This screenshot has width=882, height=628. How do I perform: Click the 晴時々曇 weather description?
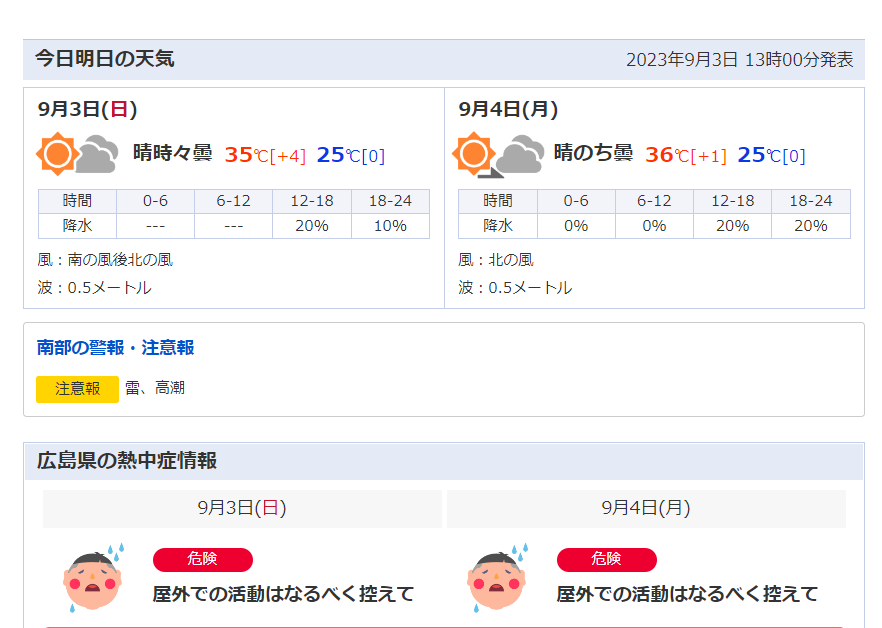point(173,153)
